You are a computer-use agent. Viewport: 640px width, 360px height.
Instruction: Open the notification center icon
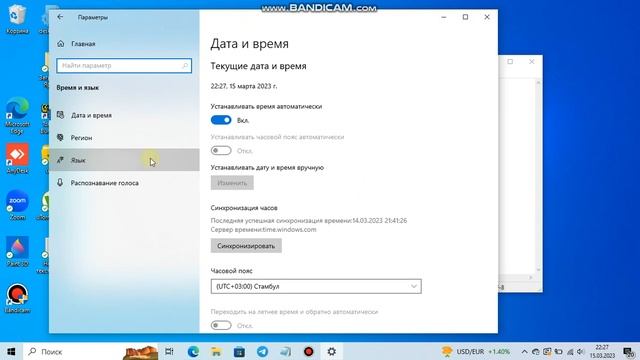click(629, 351)
